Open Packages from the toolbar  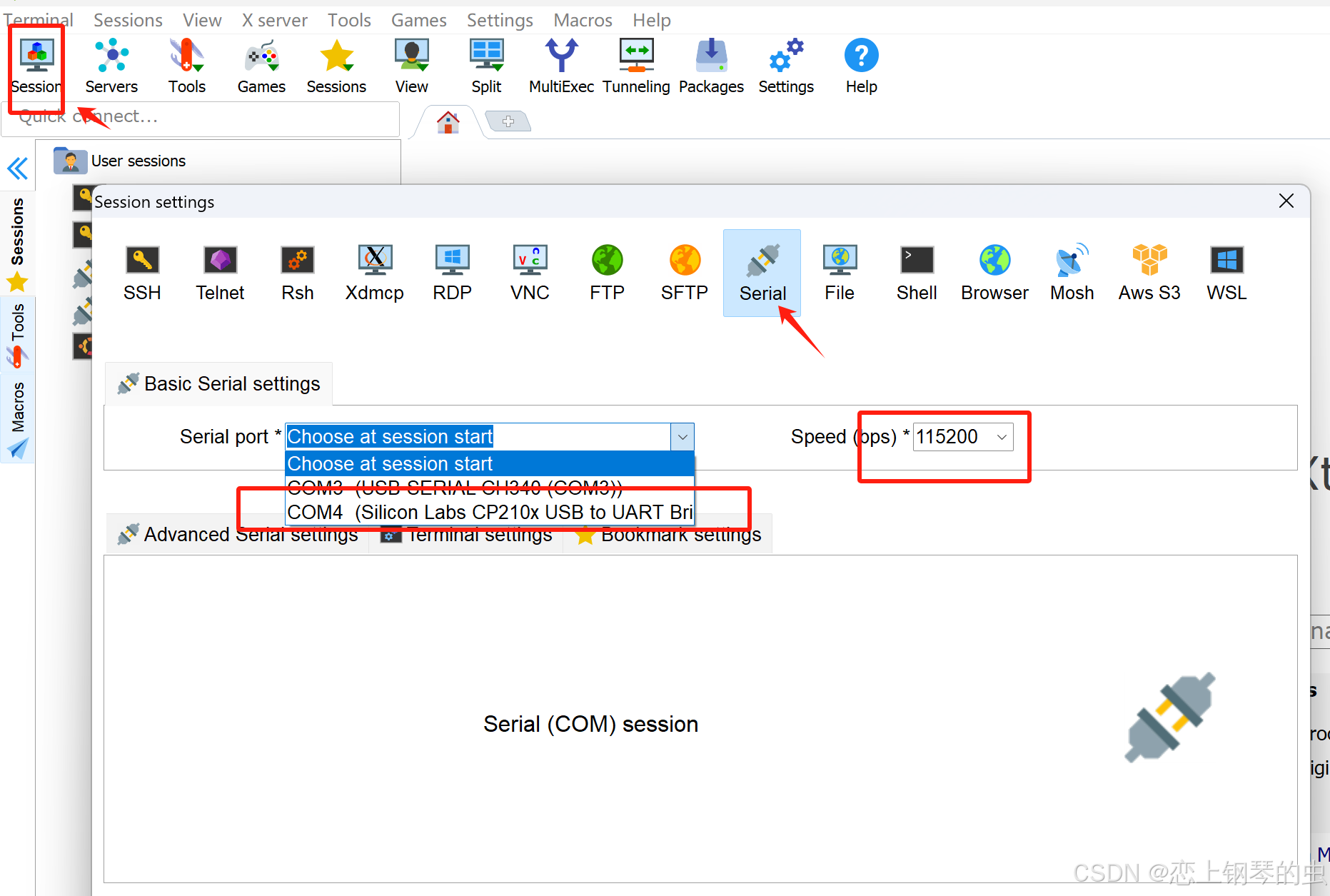click(x=711, y=66)
